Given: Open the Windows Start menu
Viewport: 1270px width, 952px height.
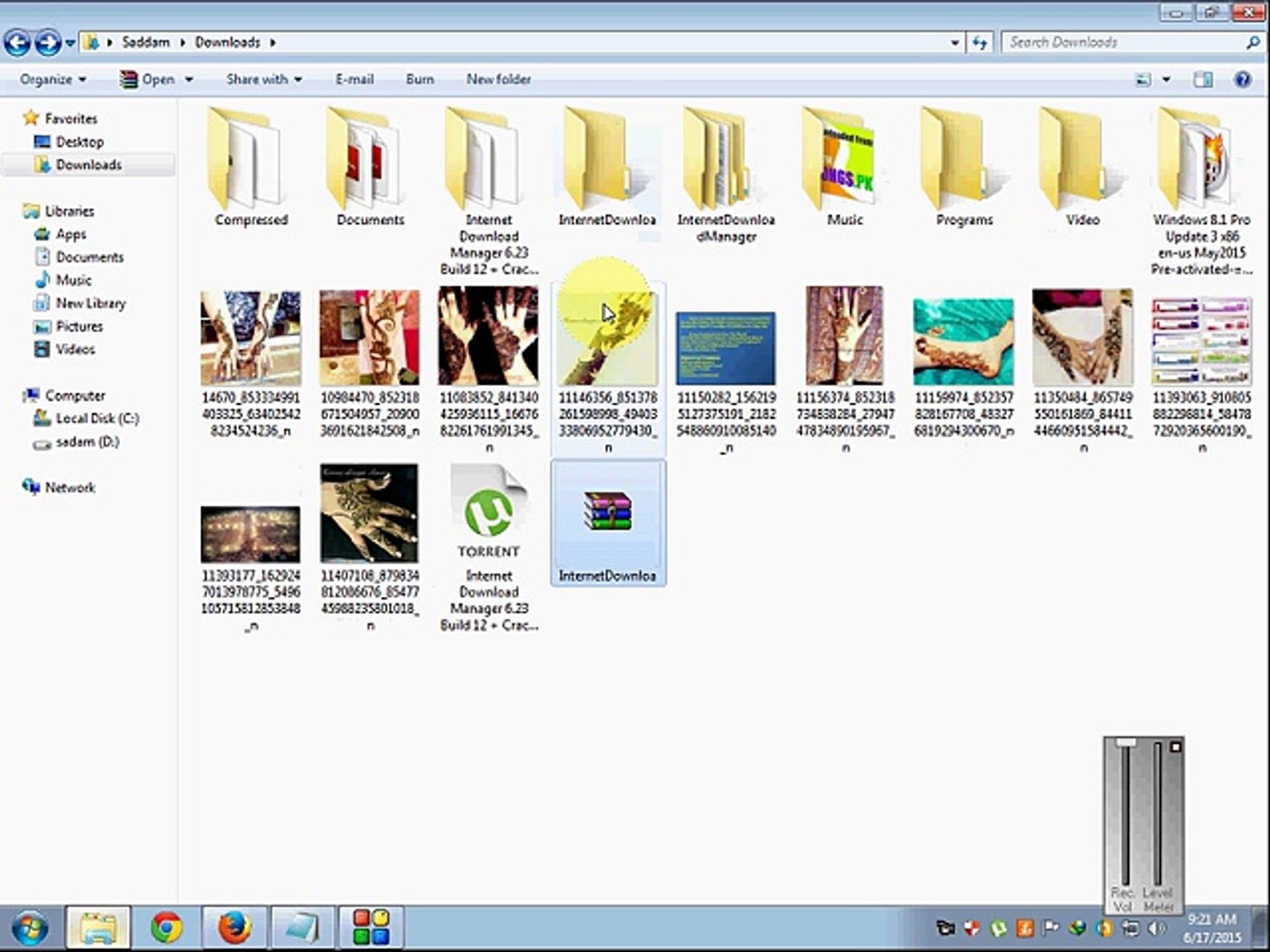Looking at the screenshot, I should [30, 927].
